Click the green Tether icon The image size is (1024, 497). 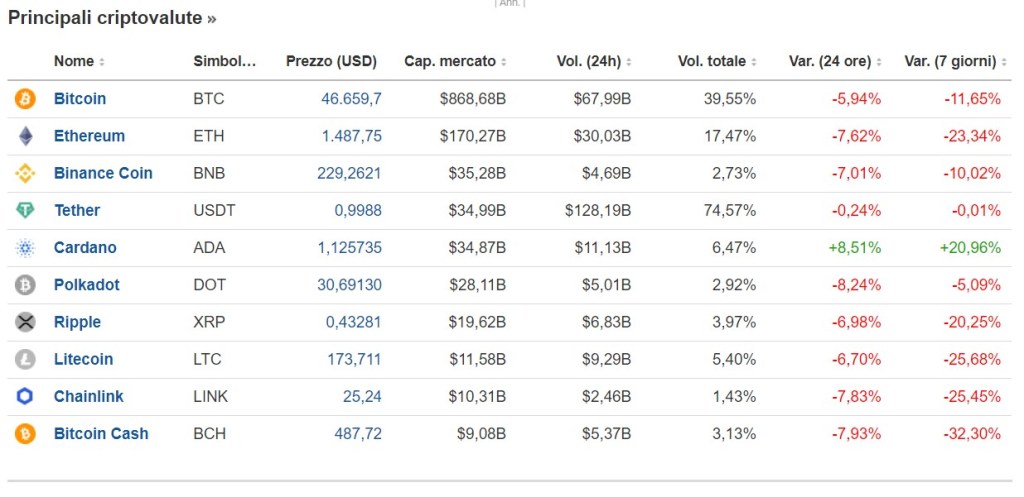click(x=25, y=210)
